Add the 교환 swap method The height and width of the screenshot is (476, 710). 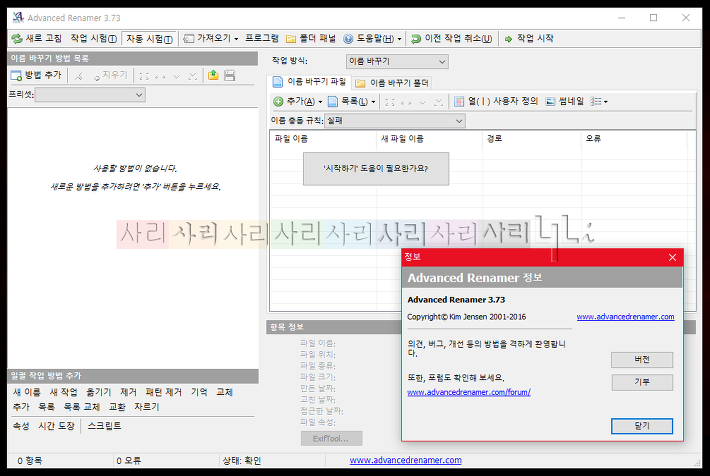click(117, 407)
